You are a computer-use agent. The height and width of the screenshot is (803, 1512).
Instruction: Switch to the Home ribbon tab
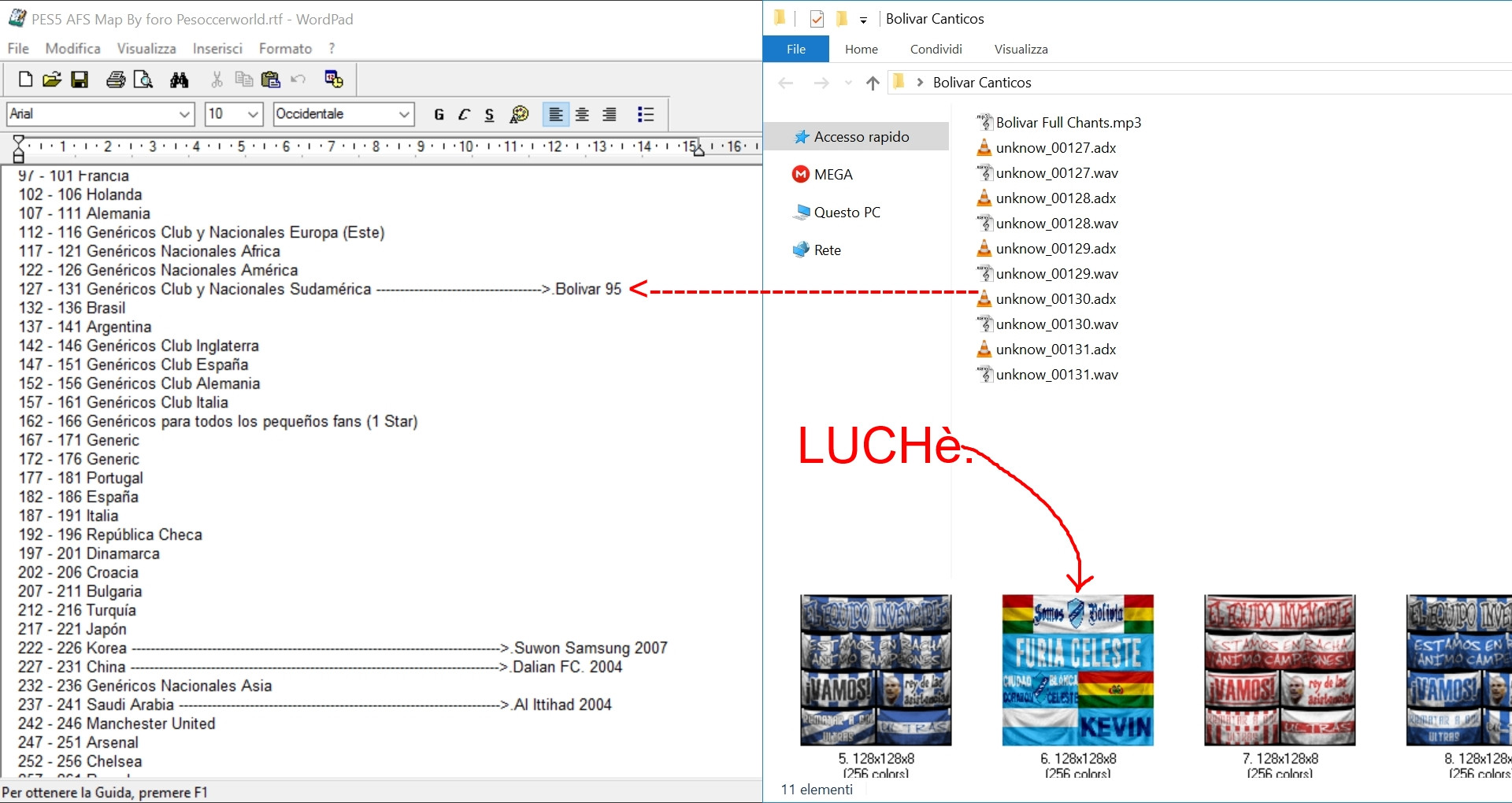point(862,49)
